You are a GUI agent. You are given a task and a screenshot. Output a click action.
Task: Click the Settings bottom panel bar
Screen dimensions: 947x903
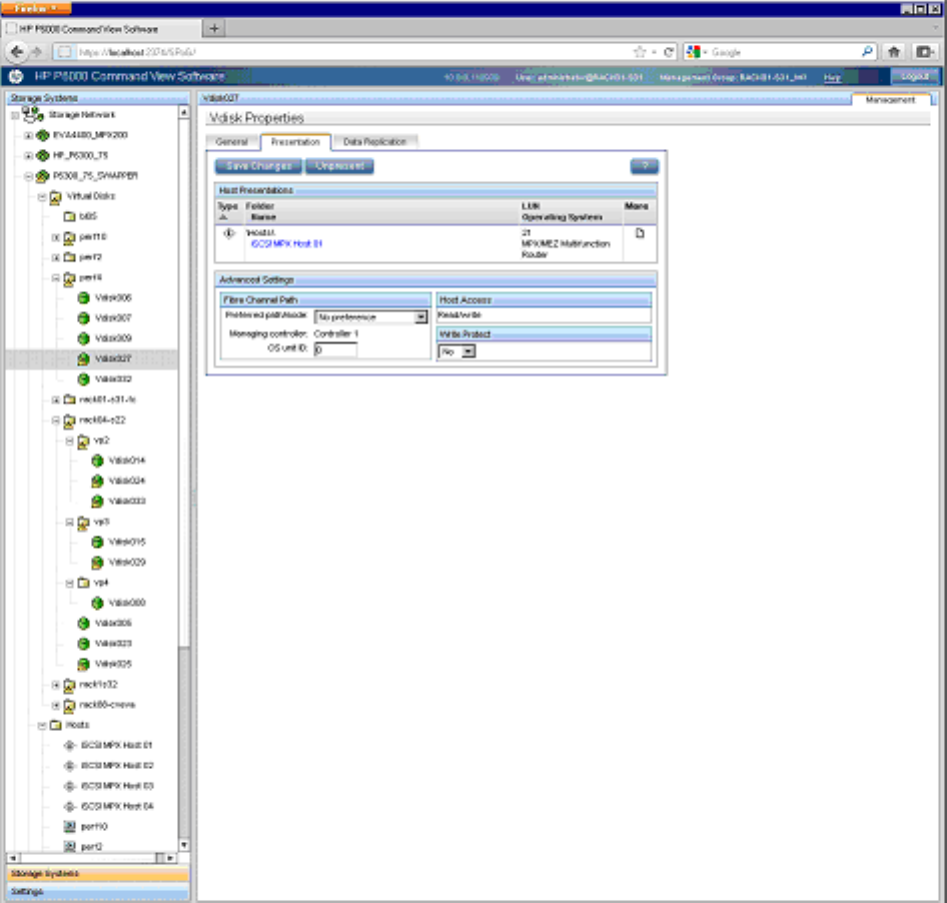coord(97,892)
